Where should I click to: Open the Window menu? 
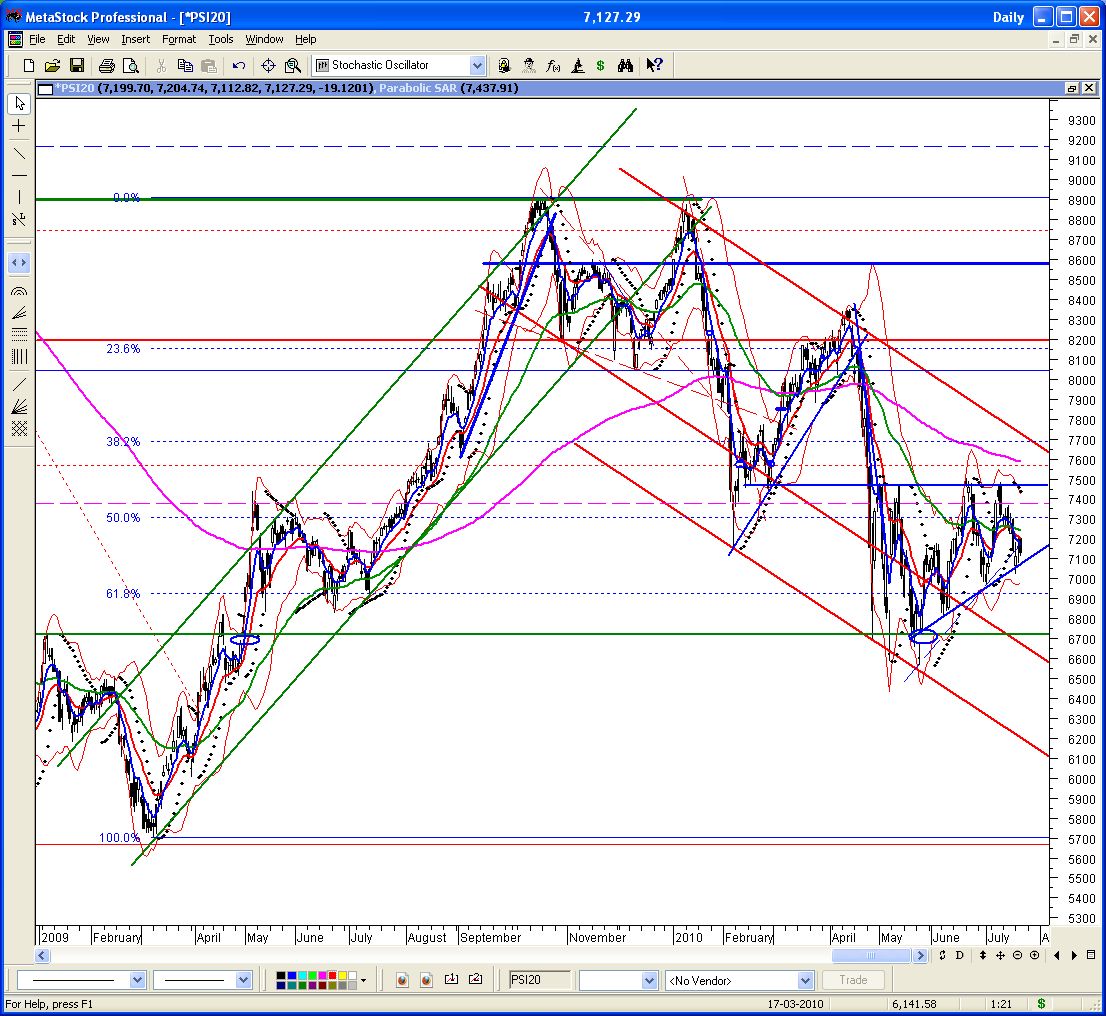click(x=265, y=40)
